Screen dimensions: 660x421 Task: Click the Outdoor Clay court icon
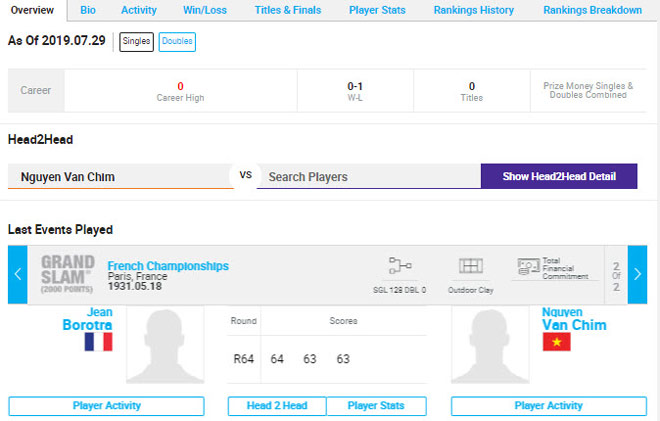[470, 266]
